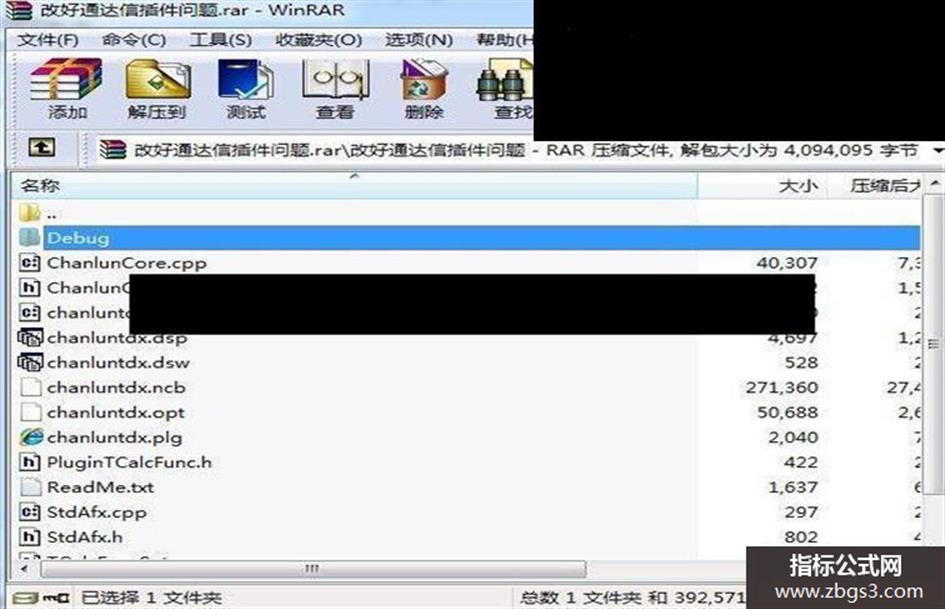Click the chanluntdx.opt file icon
The height and width of the screenshot is (609, 945).
tap(30, 412)
